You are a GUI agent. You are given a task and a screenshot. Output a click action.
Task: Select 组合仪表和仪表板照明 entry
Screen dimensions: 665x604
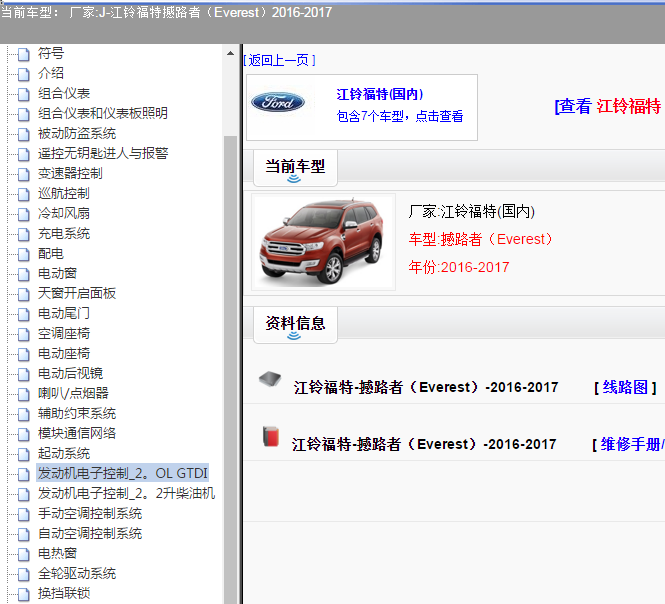tap(102, 113)
